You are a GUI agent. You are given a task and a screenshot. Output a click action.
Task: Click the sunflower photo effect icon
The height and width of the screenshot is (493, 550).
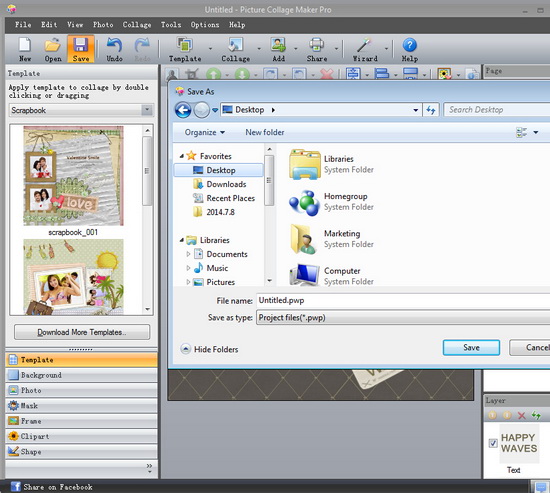444,74
